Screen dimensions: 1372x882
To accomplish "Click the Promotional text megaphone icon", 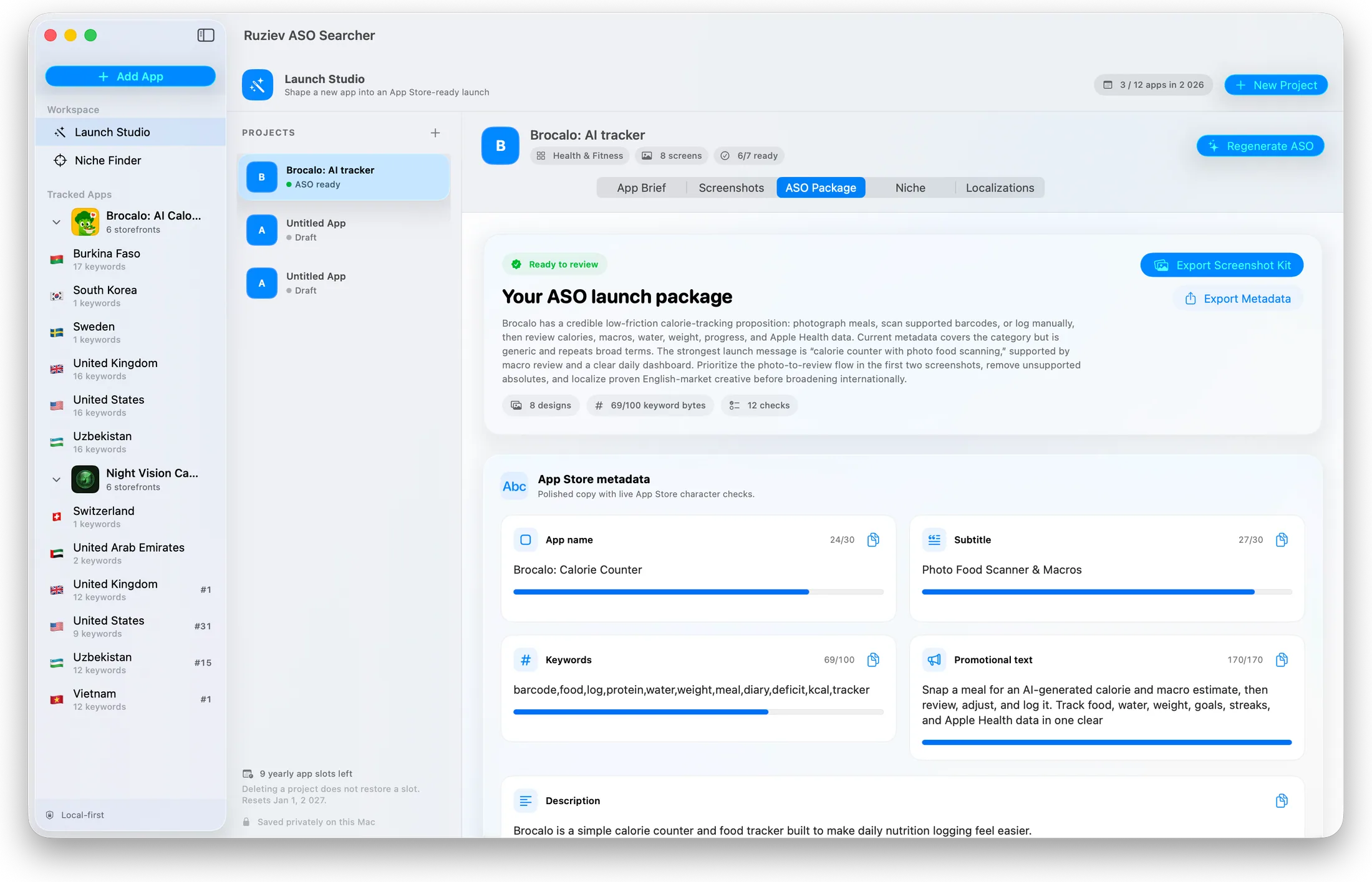I will 934,659.
